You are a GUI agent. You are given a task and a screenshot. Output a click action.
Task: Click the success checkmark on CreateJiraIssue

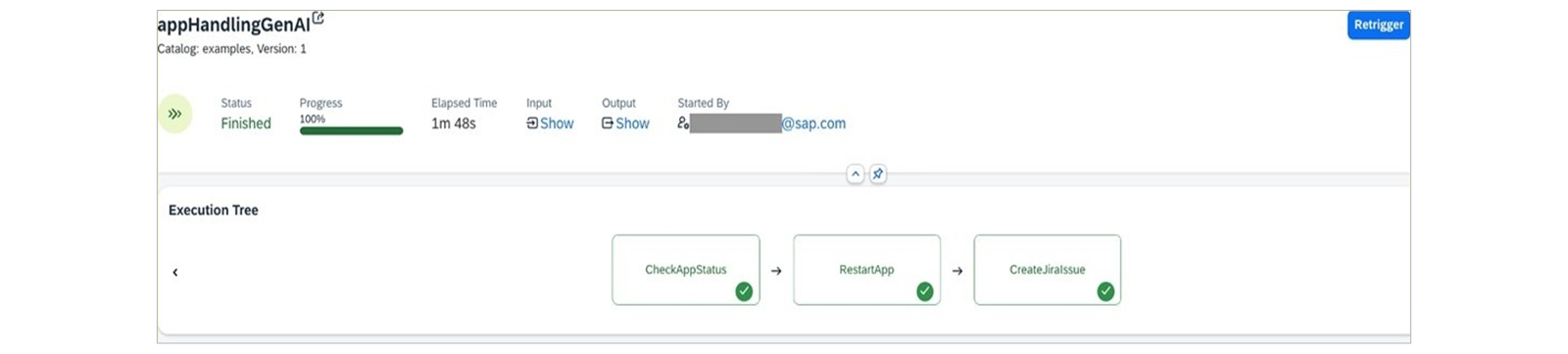click(x=1105, y=291)
